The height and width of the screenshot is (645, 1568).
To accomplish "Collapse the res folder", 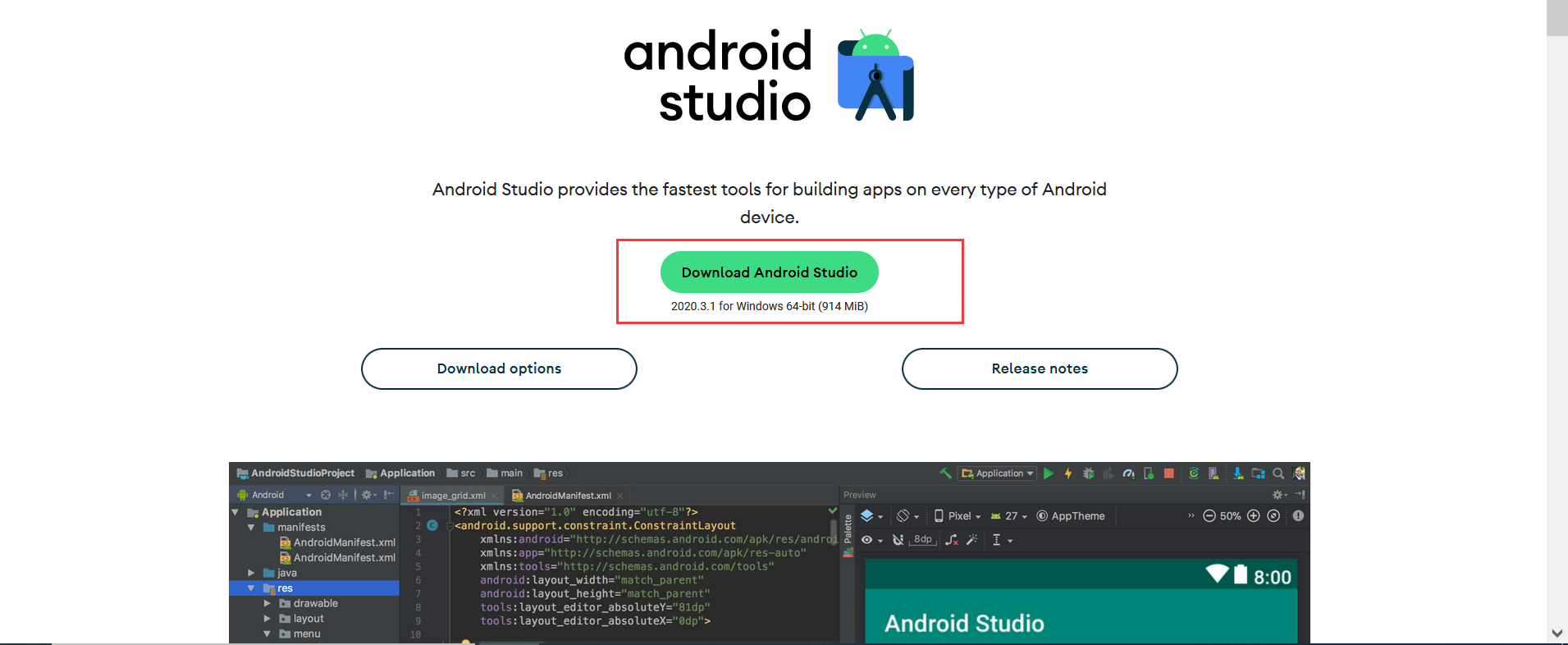I will pos(251,588).
